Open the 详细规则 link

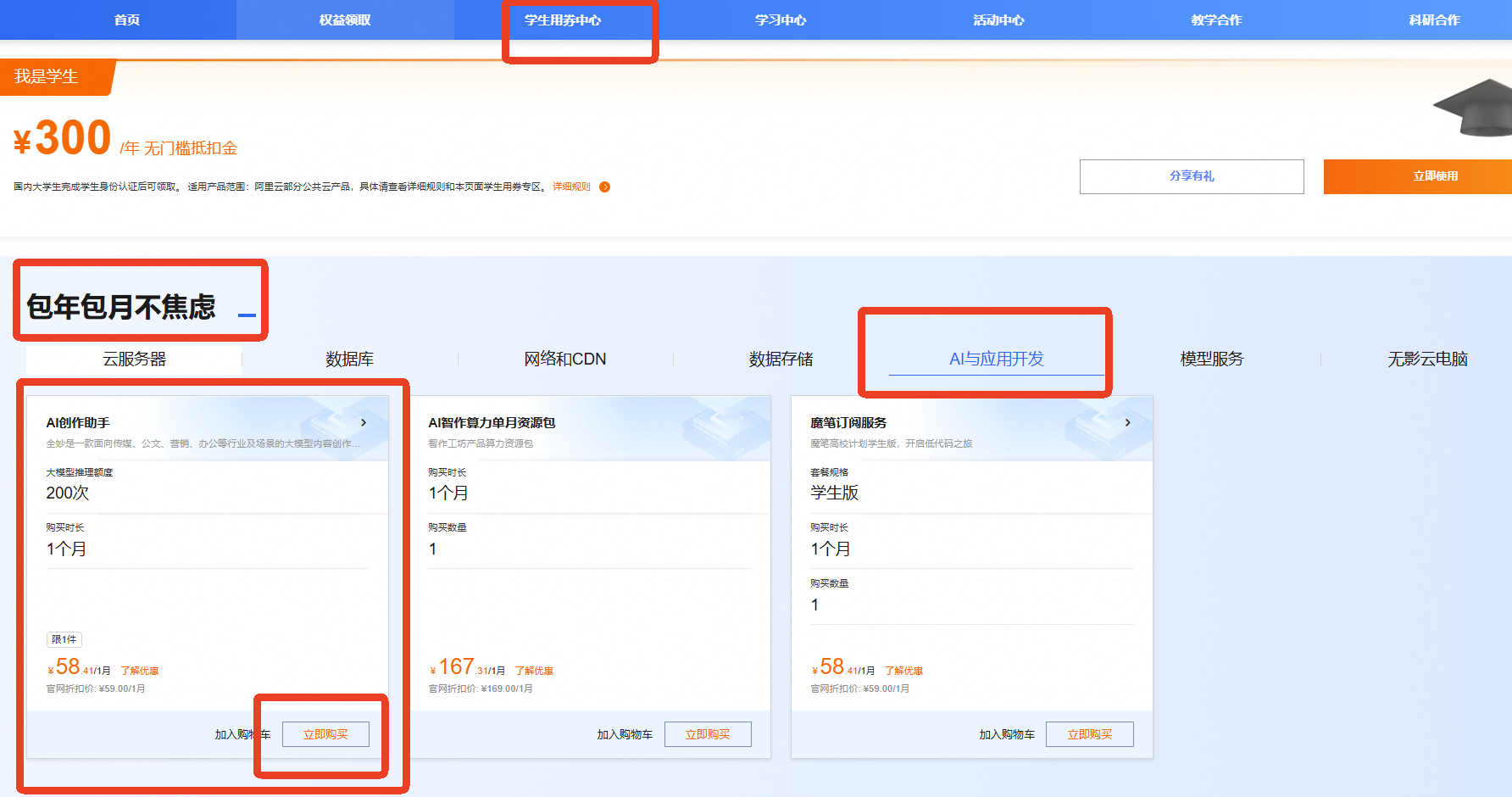pos(571,187)
